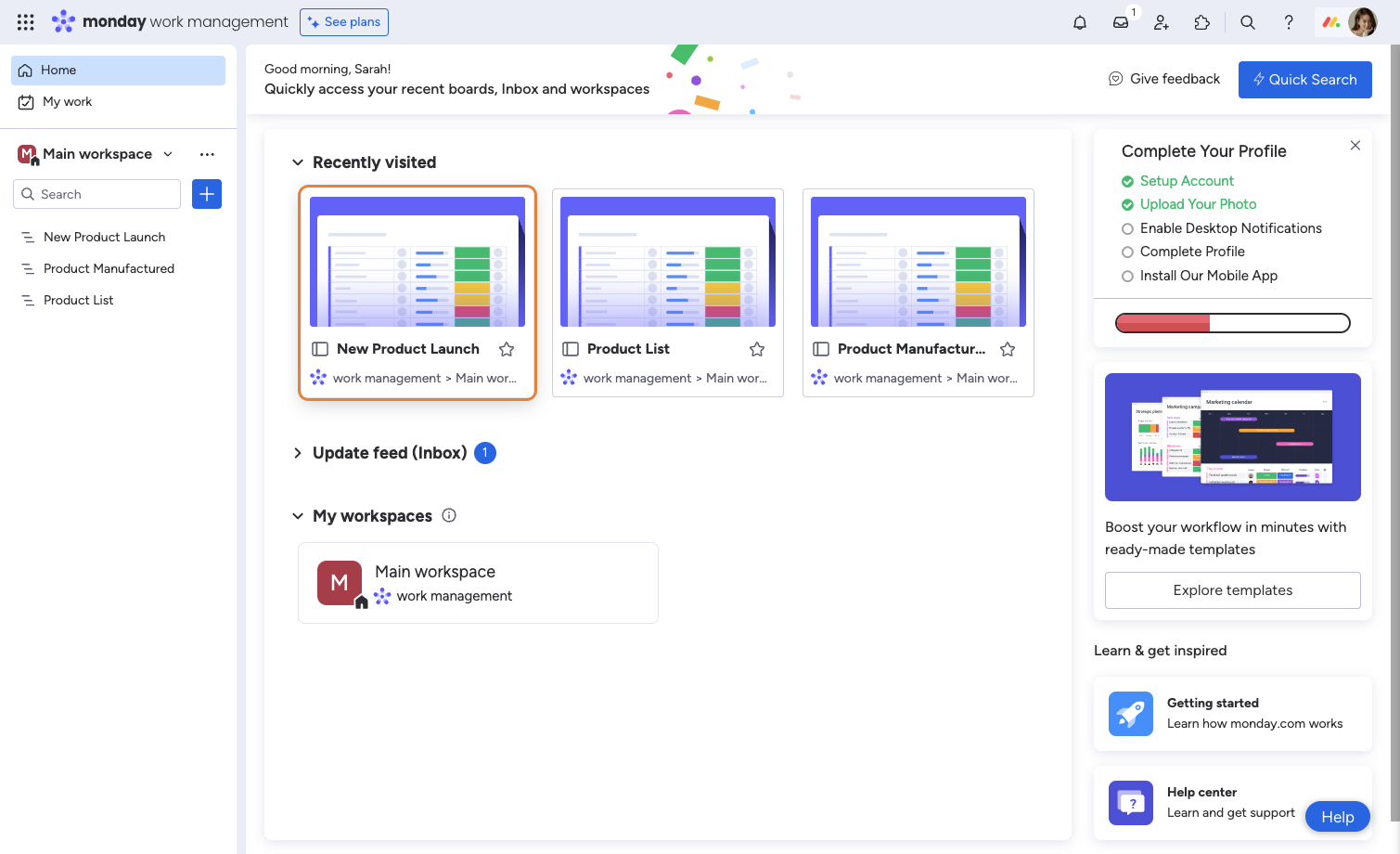Screen dimensions: 1400x854
Task: Click Install Our Mobile App checklist circle
Action: (1128, 276)
